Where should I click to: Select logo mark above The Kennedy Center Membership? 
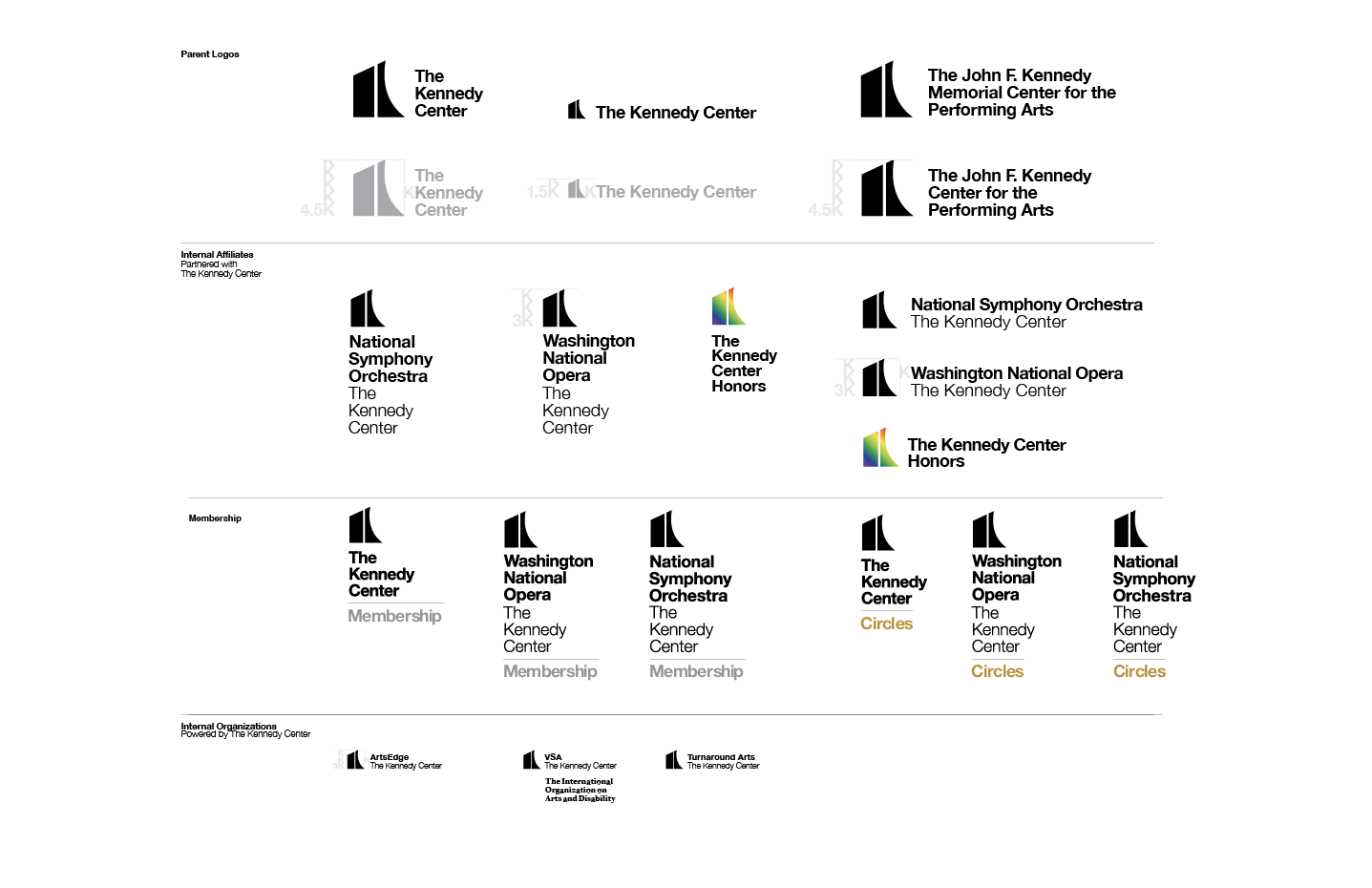(366, 525)
